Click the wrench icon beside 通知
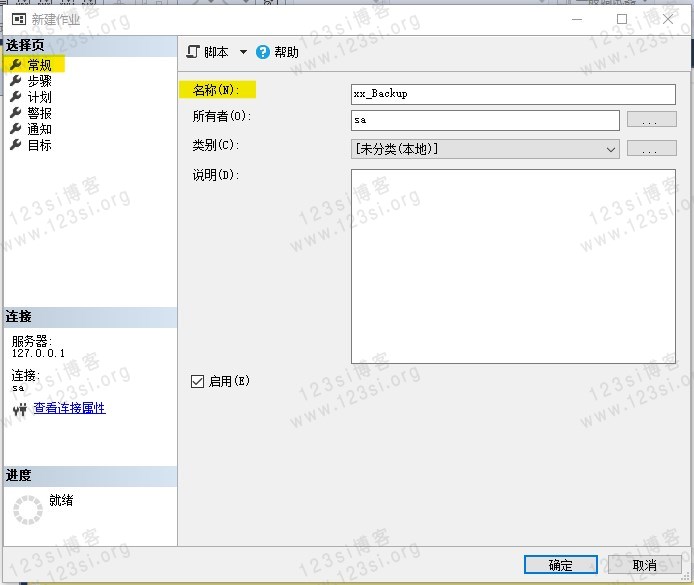 click(15, 128)
